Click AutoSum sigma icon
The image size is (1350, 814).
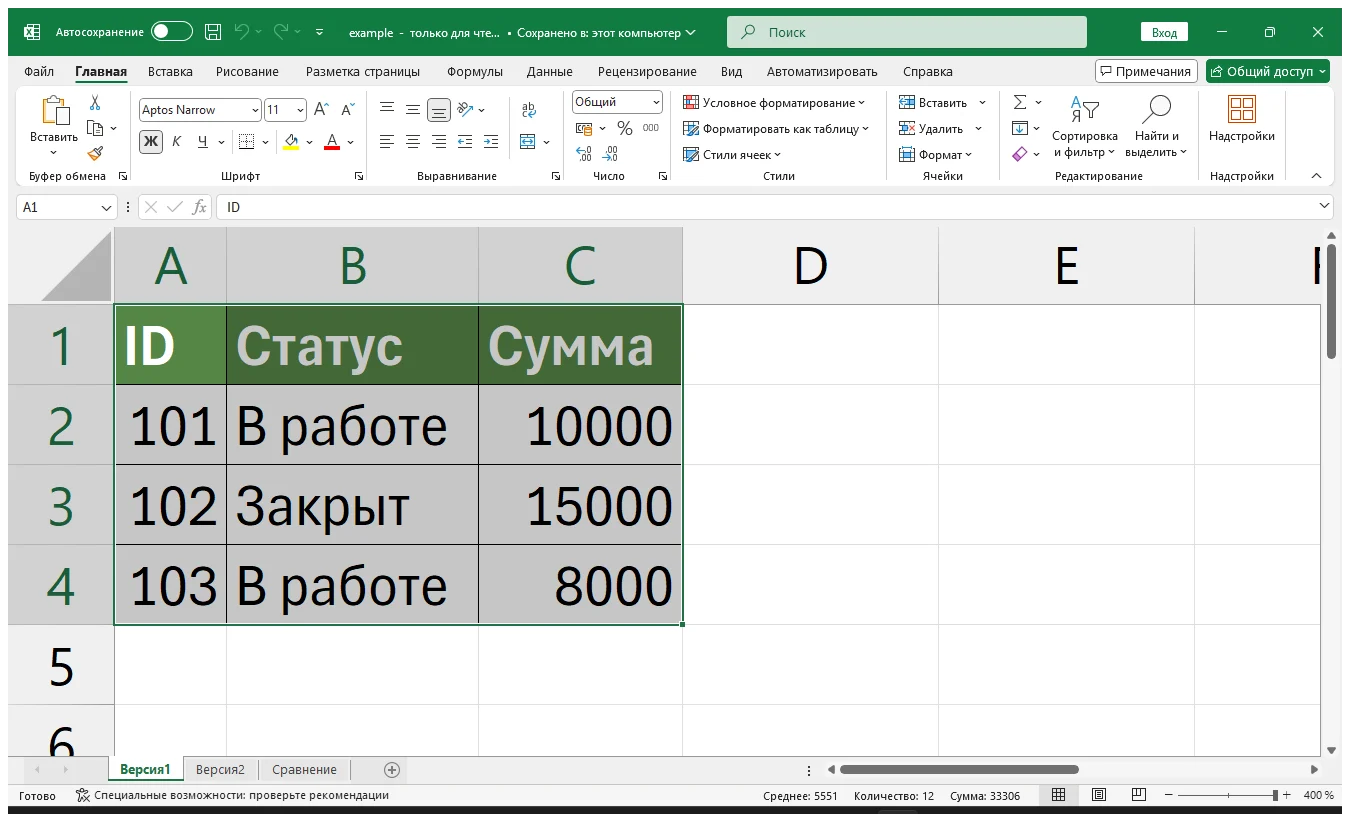(1020, 102)
